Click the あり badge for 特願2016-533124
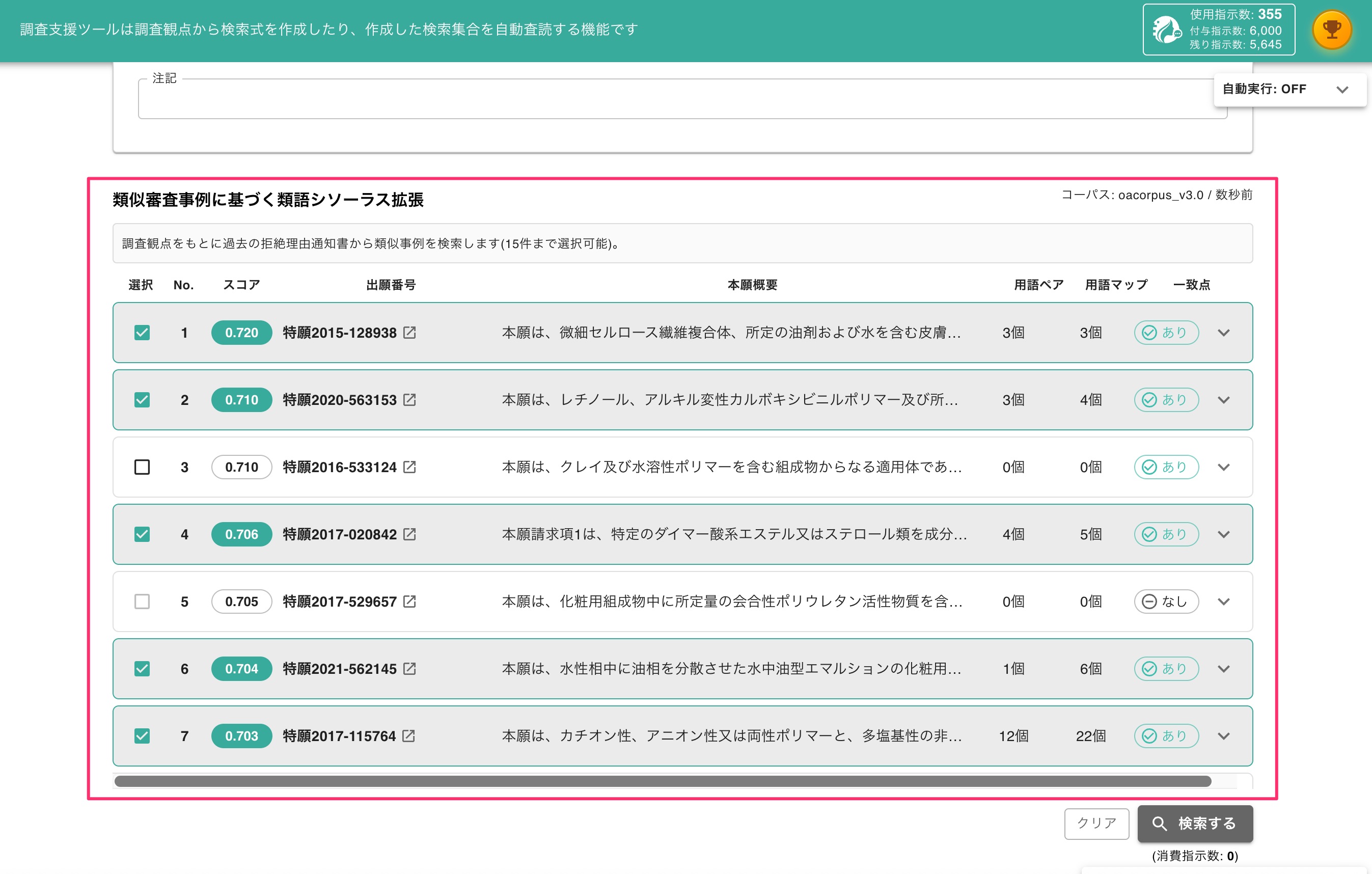 click(1166, 467)
